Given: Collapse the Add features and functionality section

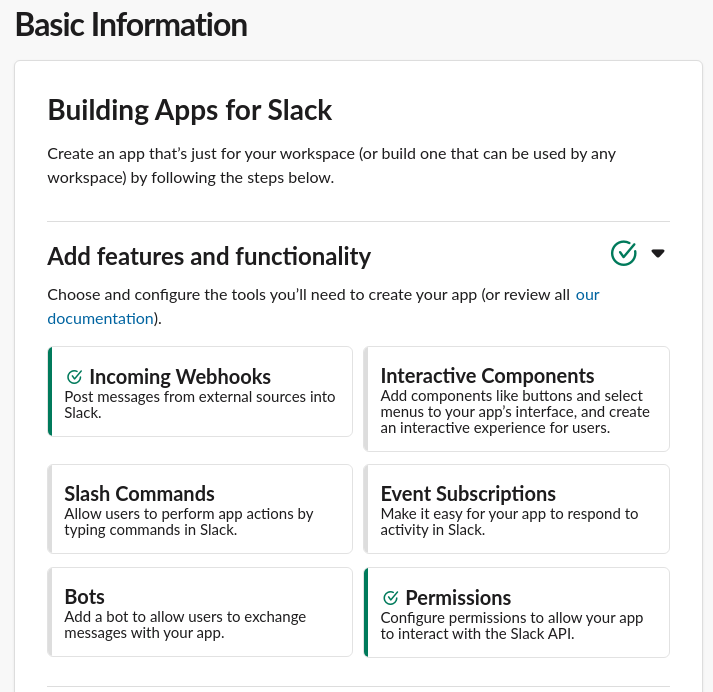Looking at the screenshot, I should click(x=658, y=253).
